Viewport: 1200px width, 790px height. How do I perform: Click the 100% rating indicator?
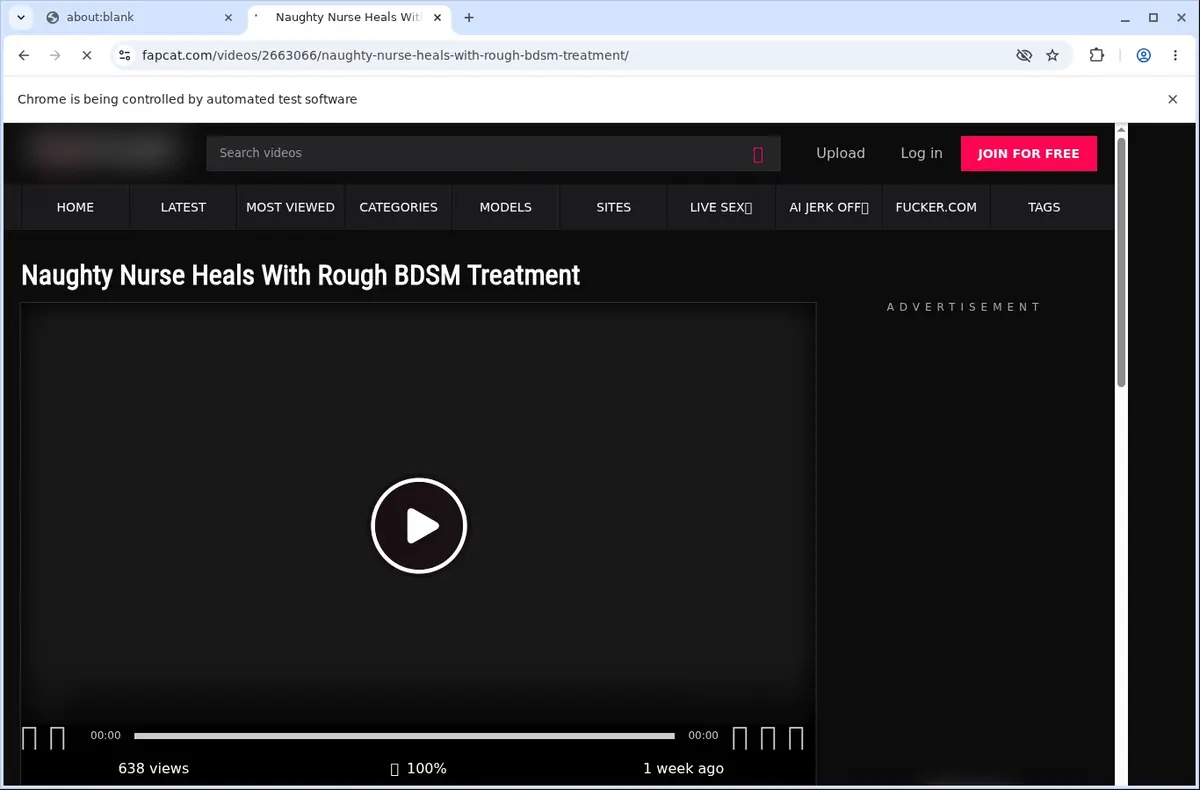[x=418, y=768]
